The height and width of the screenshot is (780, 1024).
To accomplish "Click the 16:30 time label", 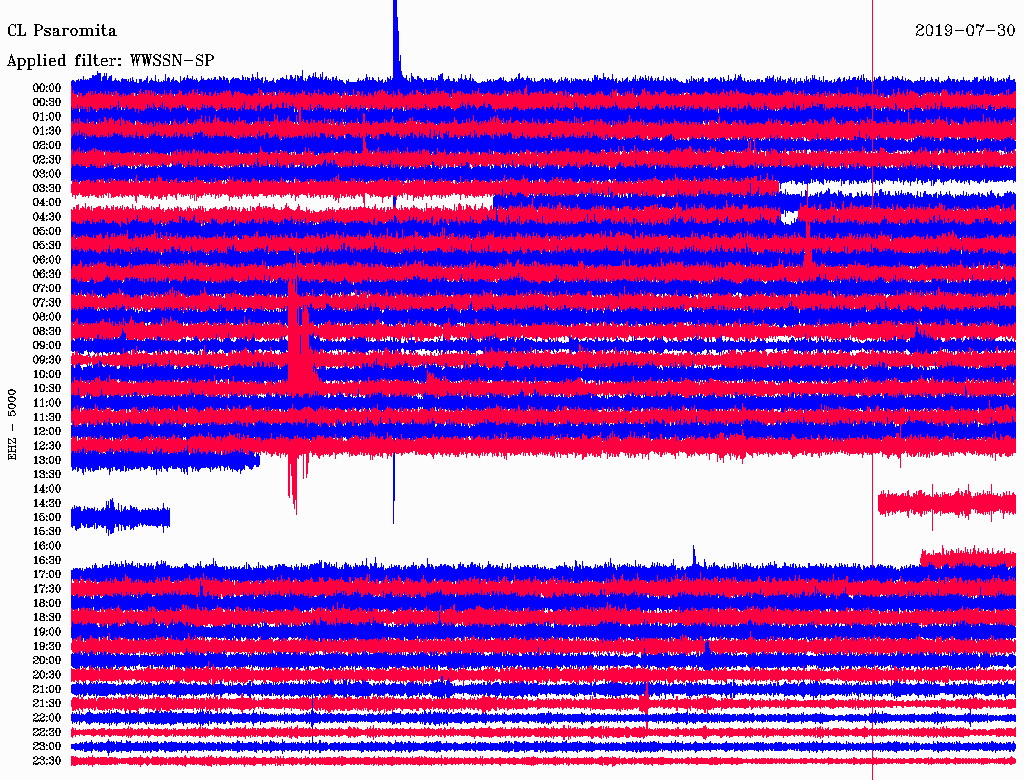I will tap(47, 561).
